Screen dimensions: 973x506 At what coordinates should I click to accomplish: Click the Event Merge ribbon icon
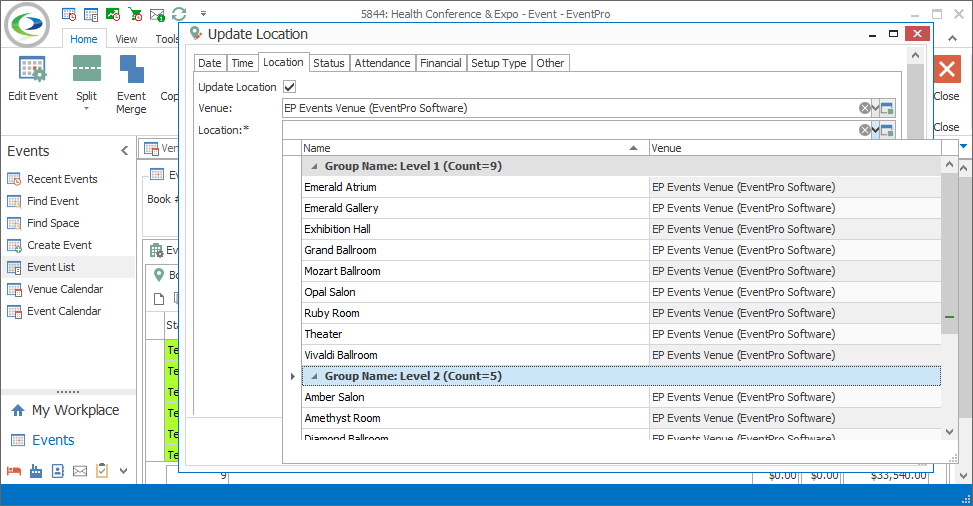tap(132, 69)
